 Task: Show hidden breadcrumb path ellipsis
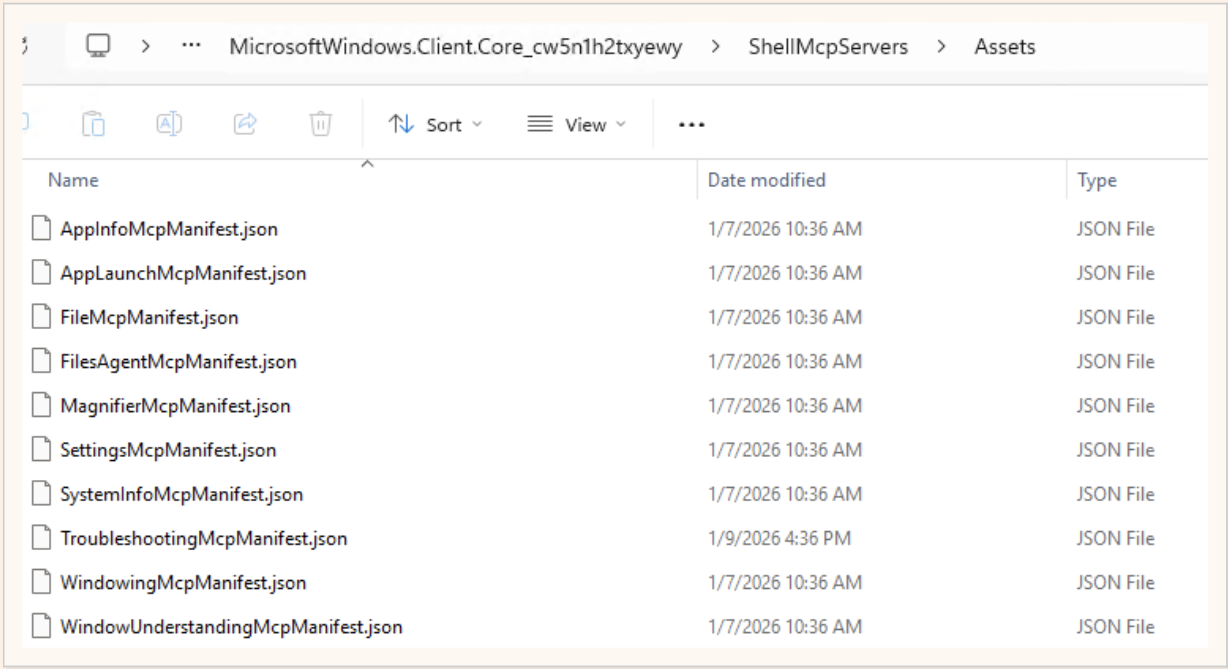[x=191, y=47]
